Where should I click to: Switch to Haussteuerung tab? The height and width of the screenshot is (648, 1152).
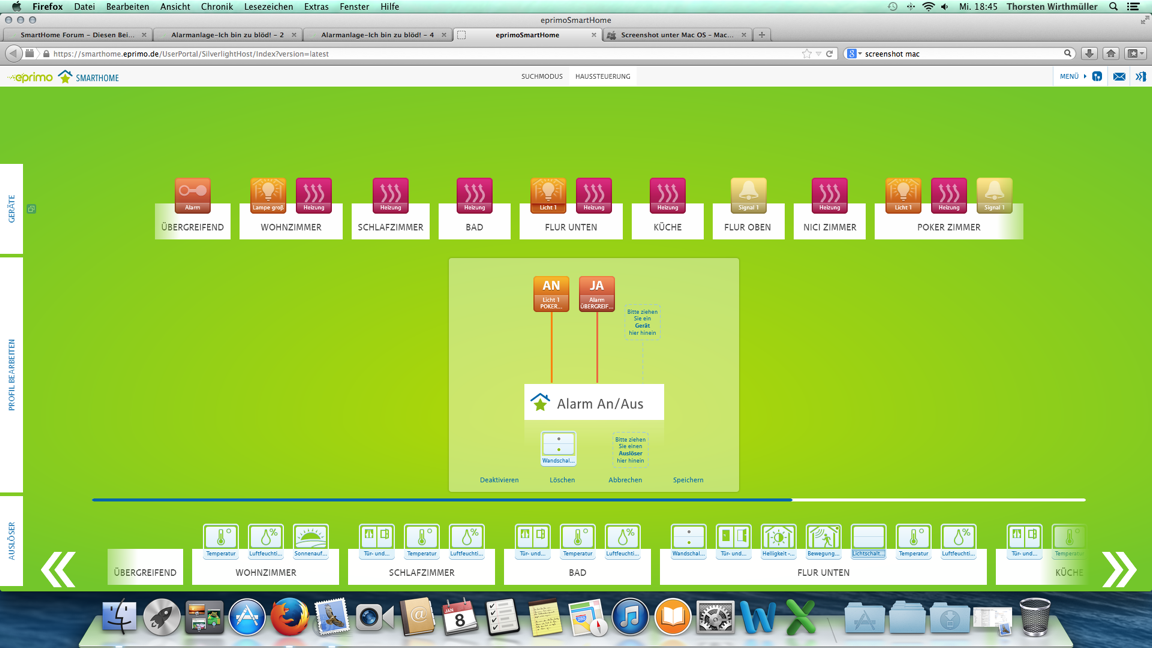(x=602, y=76)
